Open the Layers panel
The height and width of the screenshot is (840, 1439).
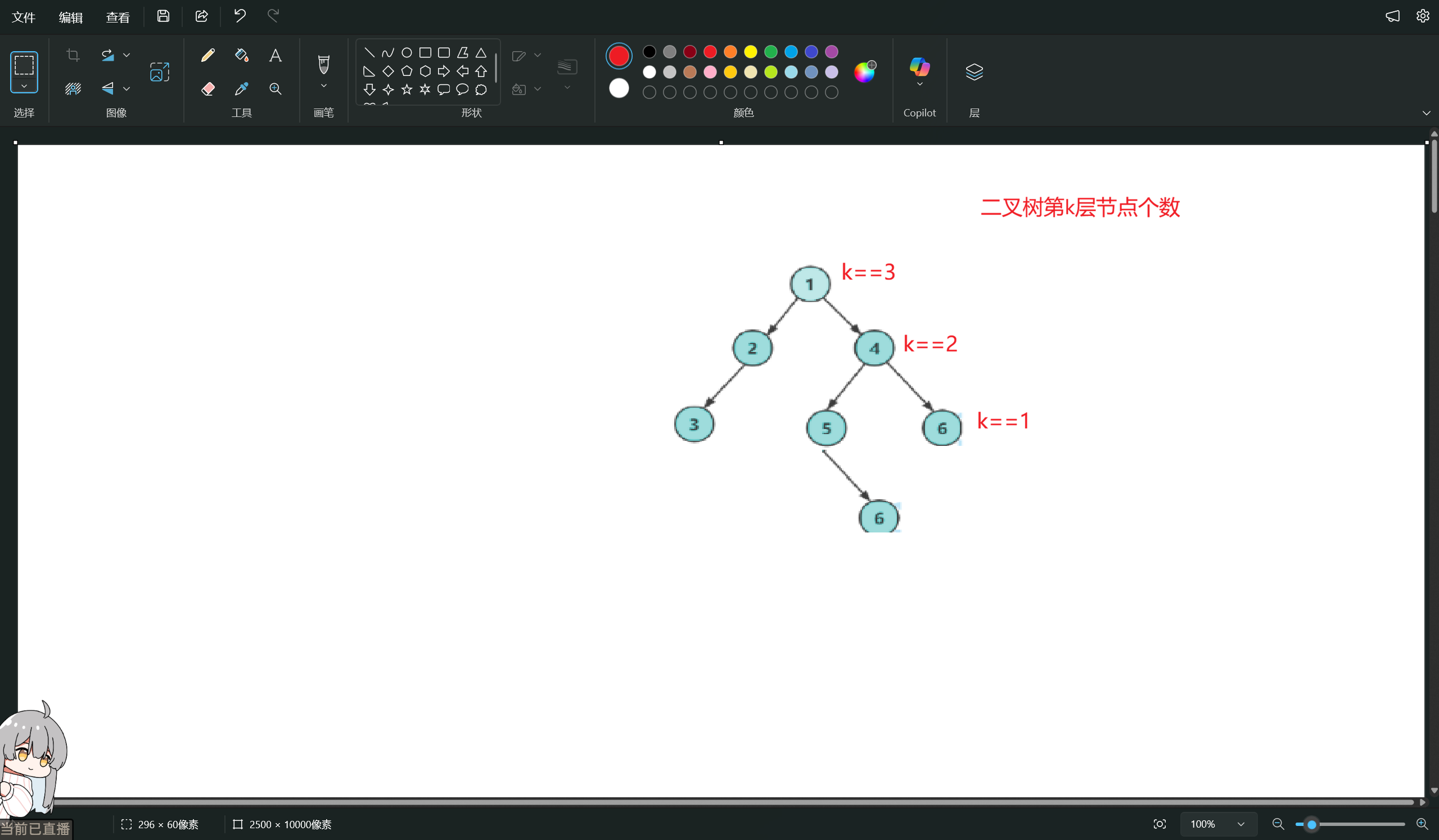pyautogui.click(x=973, y=71)
